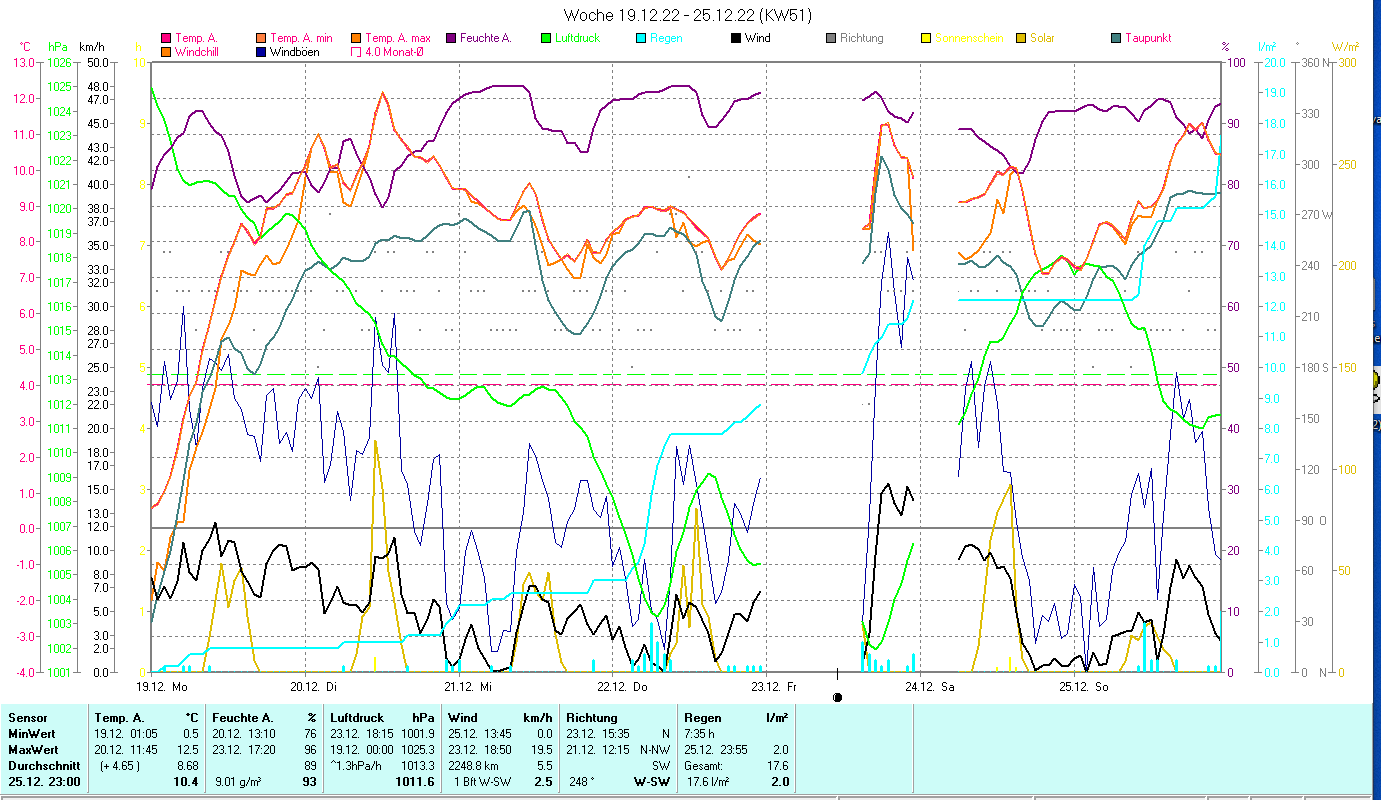Click the blue Windböen legend swatch

click(x=261, y=51)
